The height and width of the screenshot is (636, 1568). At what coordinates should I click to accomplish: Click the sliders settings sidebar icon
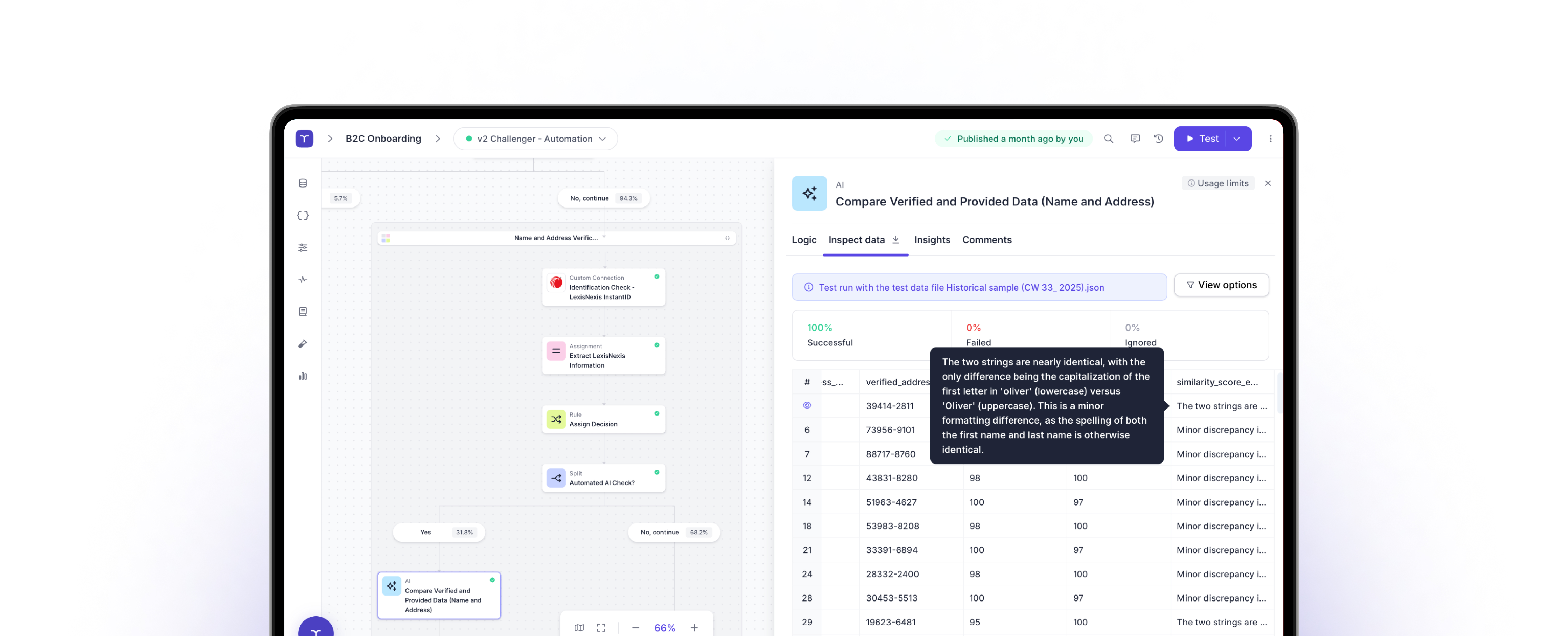click(303, 247)
